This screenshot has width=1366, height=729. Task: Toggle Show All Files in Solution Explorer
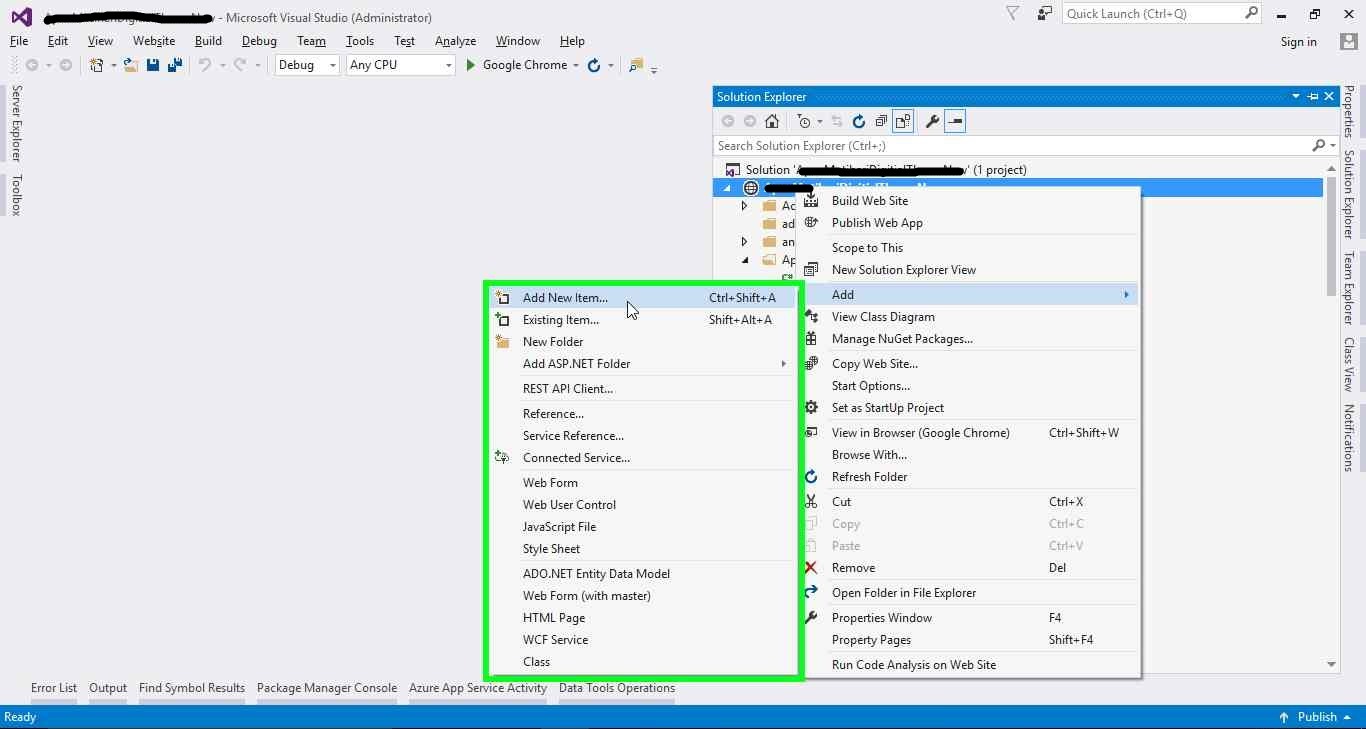903,121
